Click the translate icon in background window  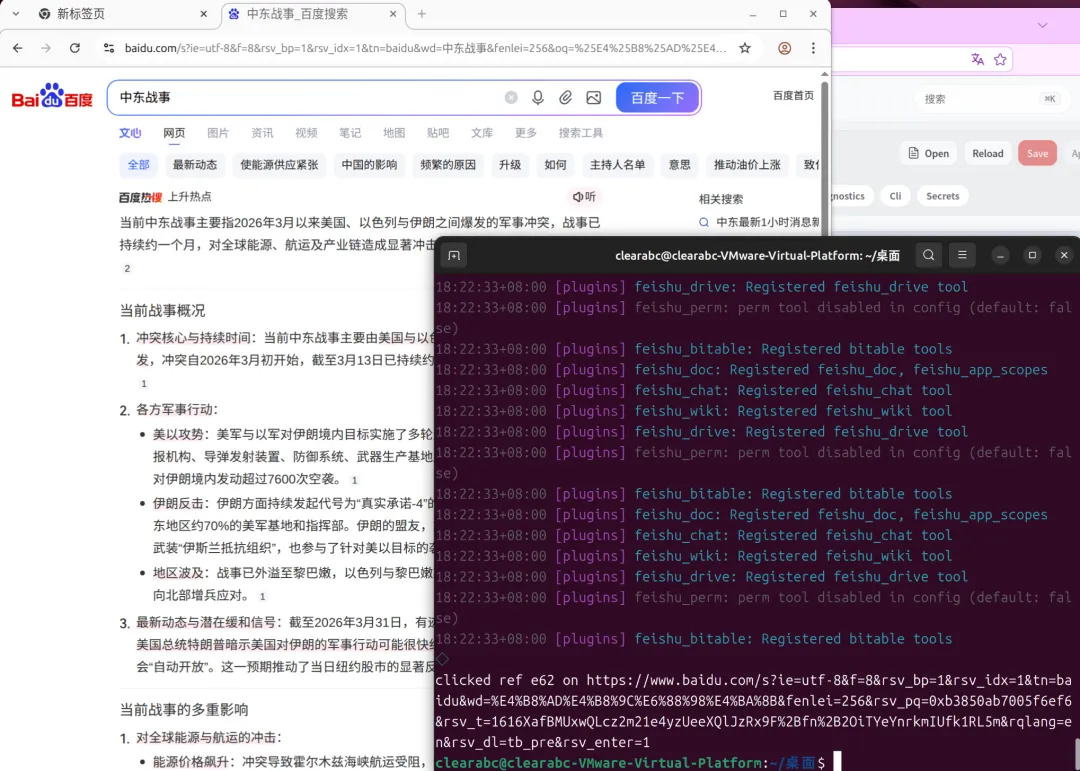[x=977, y=59]
